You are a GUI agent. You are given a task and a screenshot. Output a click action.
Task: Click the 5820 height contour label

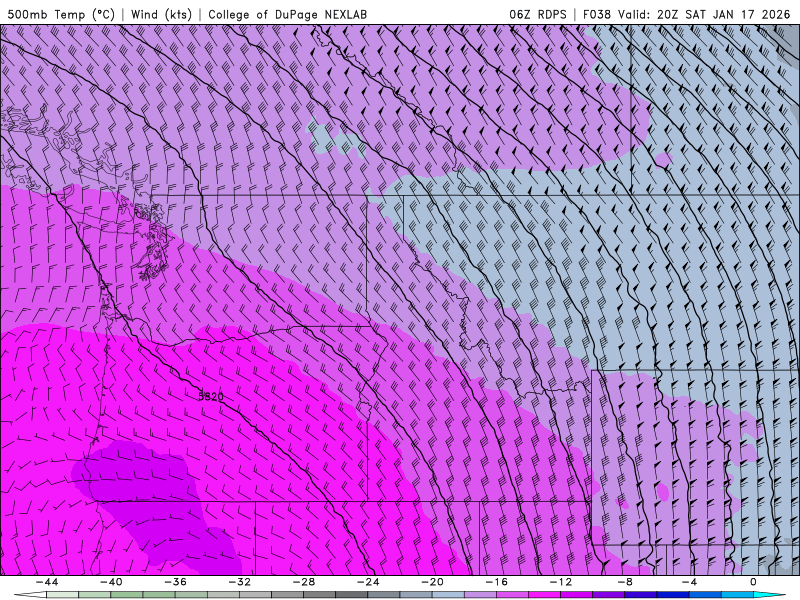tap(211, 396)
